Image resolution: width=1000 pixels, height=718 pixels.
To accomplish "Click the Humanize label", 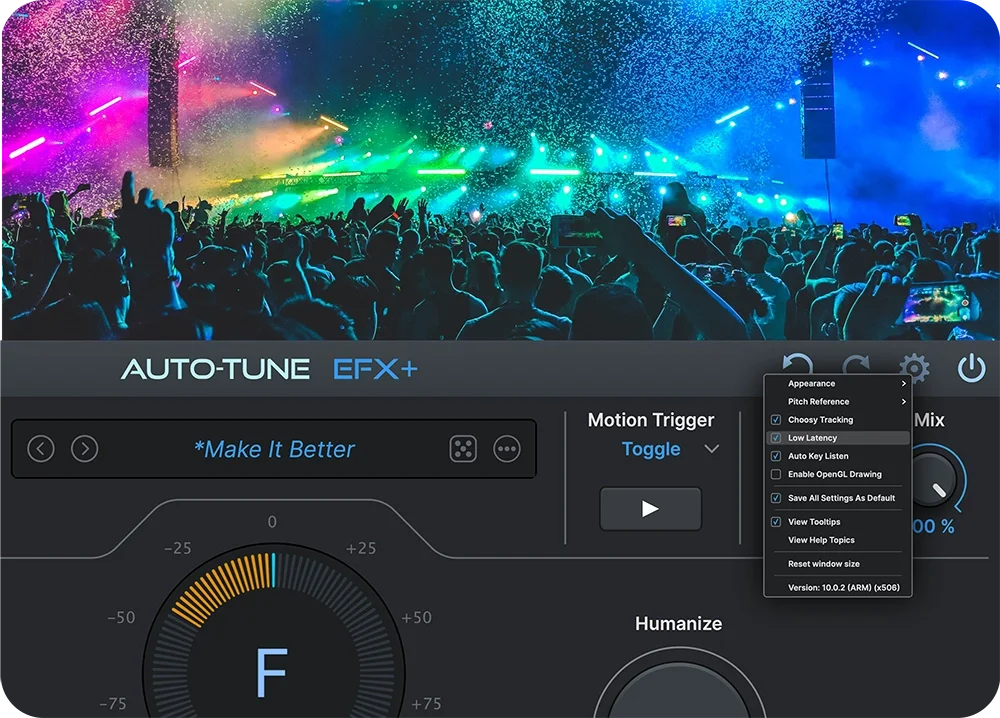I will [679, 624].
